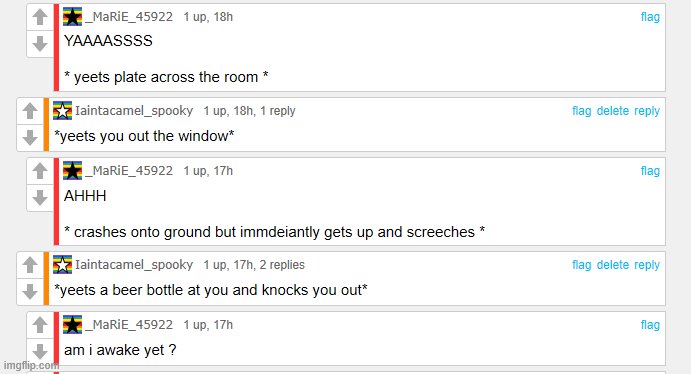Downvote the 'yeets you out the window' comment
691x374 pixels.
(x=30, y=137)
